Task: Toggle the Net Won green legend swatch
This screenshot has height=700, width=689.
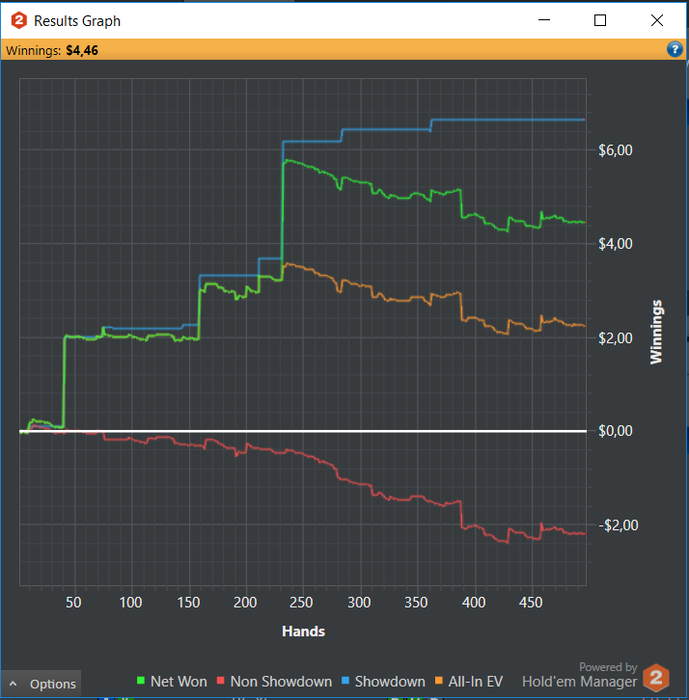Action: point(141,681)
